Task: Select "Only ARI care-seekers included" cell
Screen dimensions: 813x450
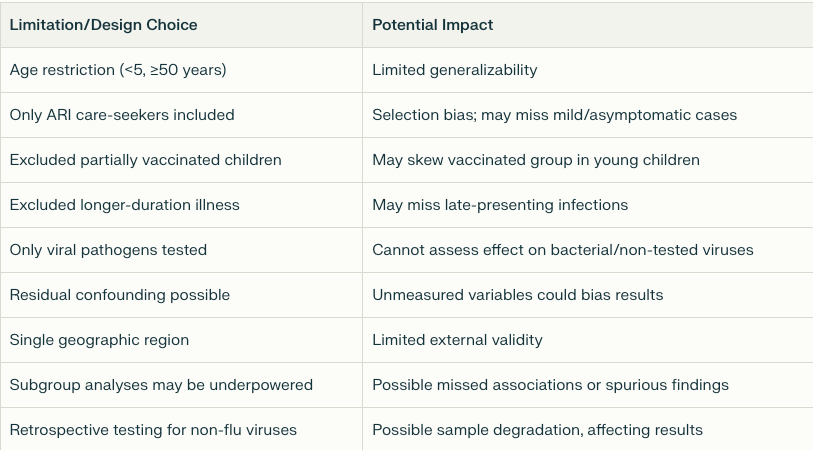Action: [x=122, y=115]
